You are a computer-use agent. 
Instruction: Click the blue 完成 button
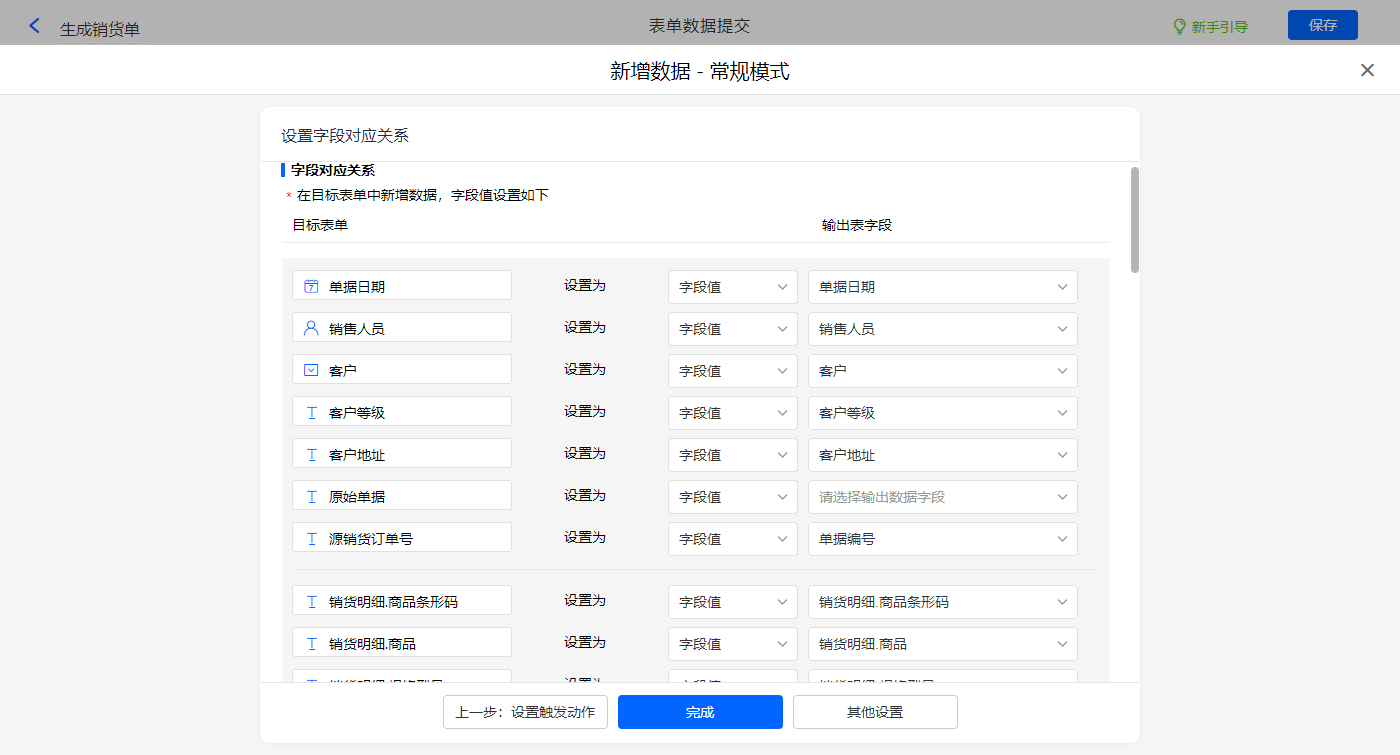pyautogui.click(x=700, y=712)
